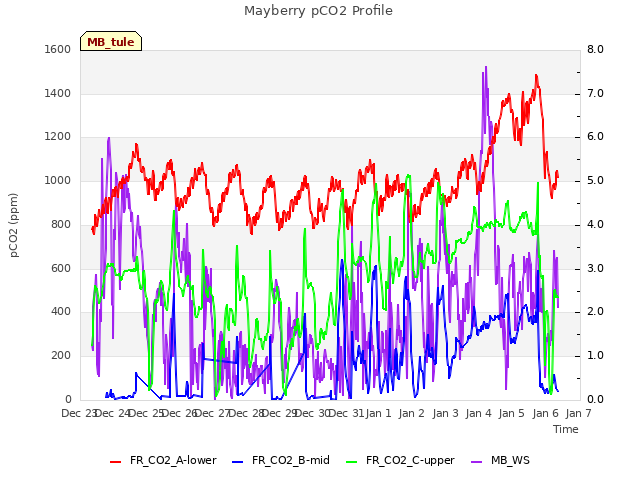Click the Dec 26 date tick label
Image resolution: width=640 pixels, height=480 pixels.
pos(180,413)
